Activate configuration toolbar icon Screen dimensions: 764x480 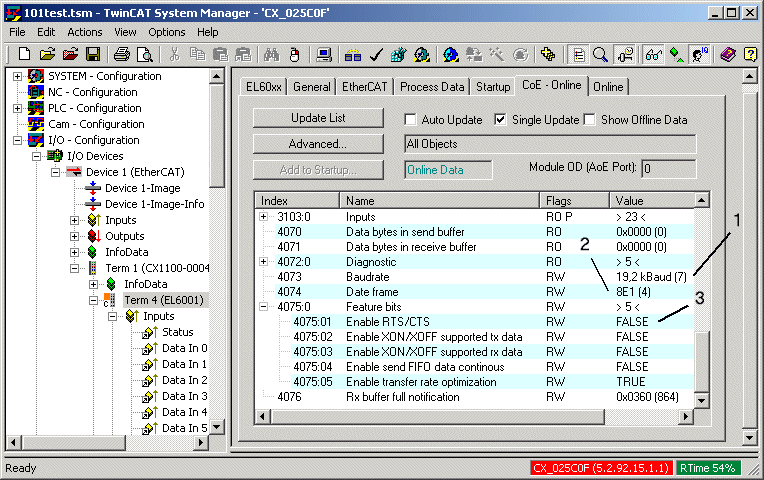click(399, 54)
